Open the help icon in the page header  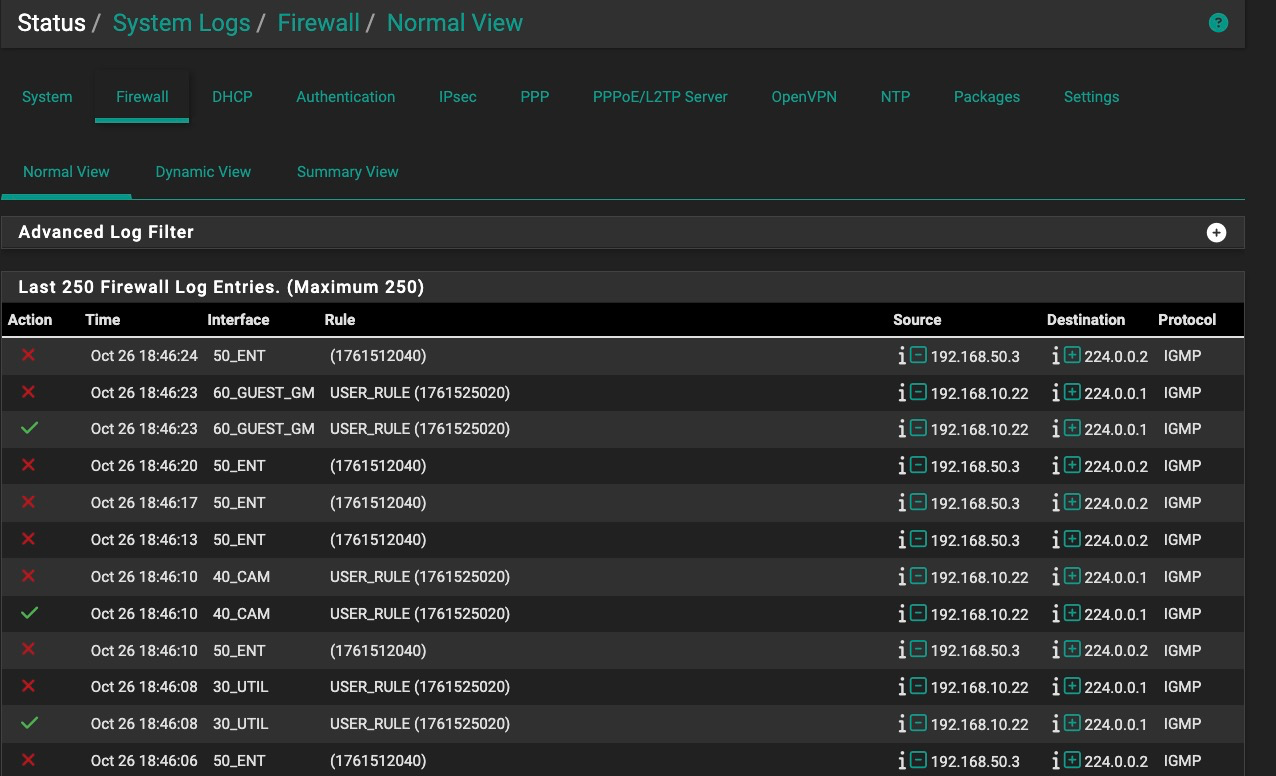(1217, 23)
